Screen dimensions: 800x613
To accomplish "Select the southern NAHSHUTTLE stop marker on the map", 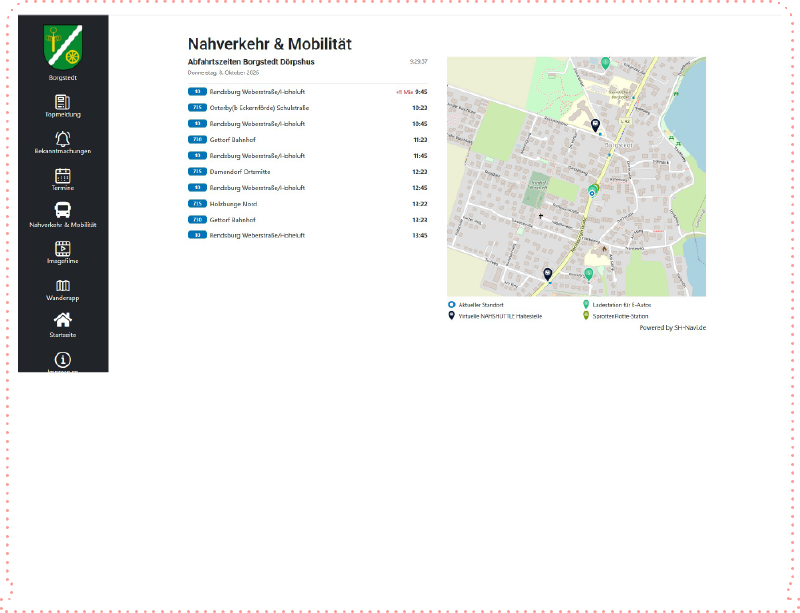I will pos(548,275).
